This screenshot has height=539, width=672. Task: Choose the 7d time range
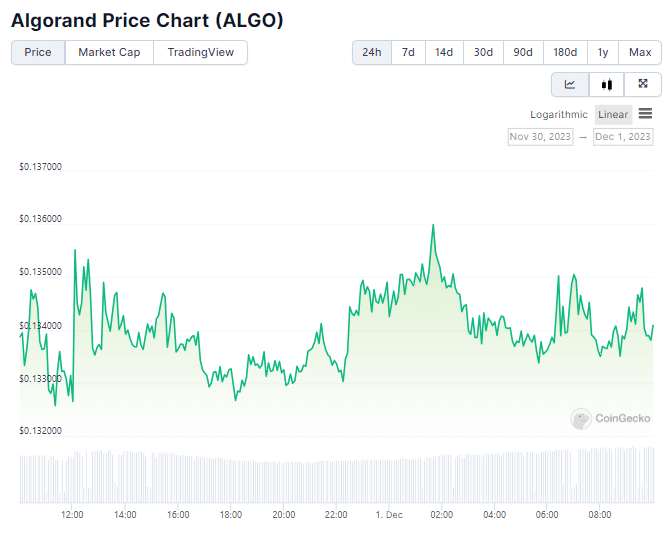408,52
